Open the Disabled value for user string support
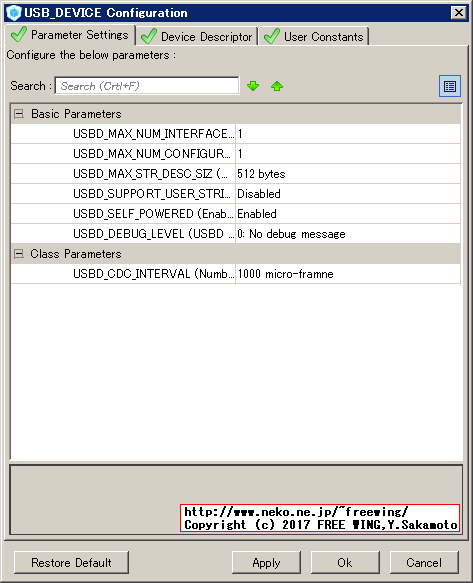 tap(348, 194)
